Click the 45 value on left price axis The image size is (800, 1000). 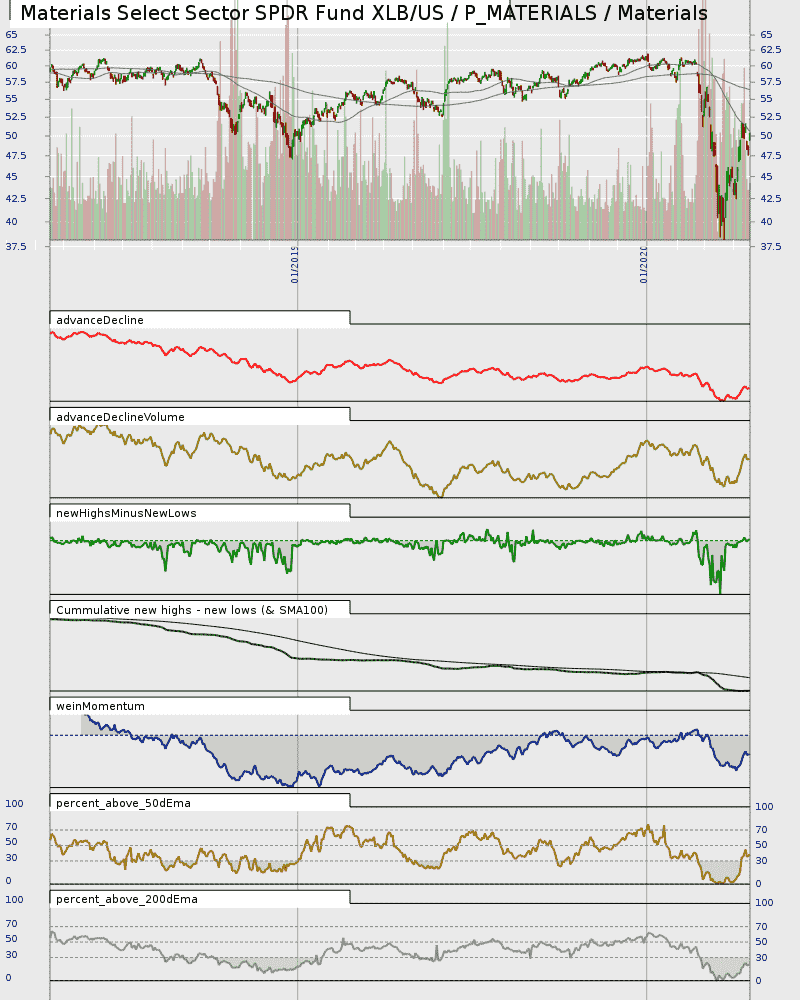click(11, 177)
